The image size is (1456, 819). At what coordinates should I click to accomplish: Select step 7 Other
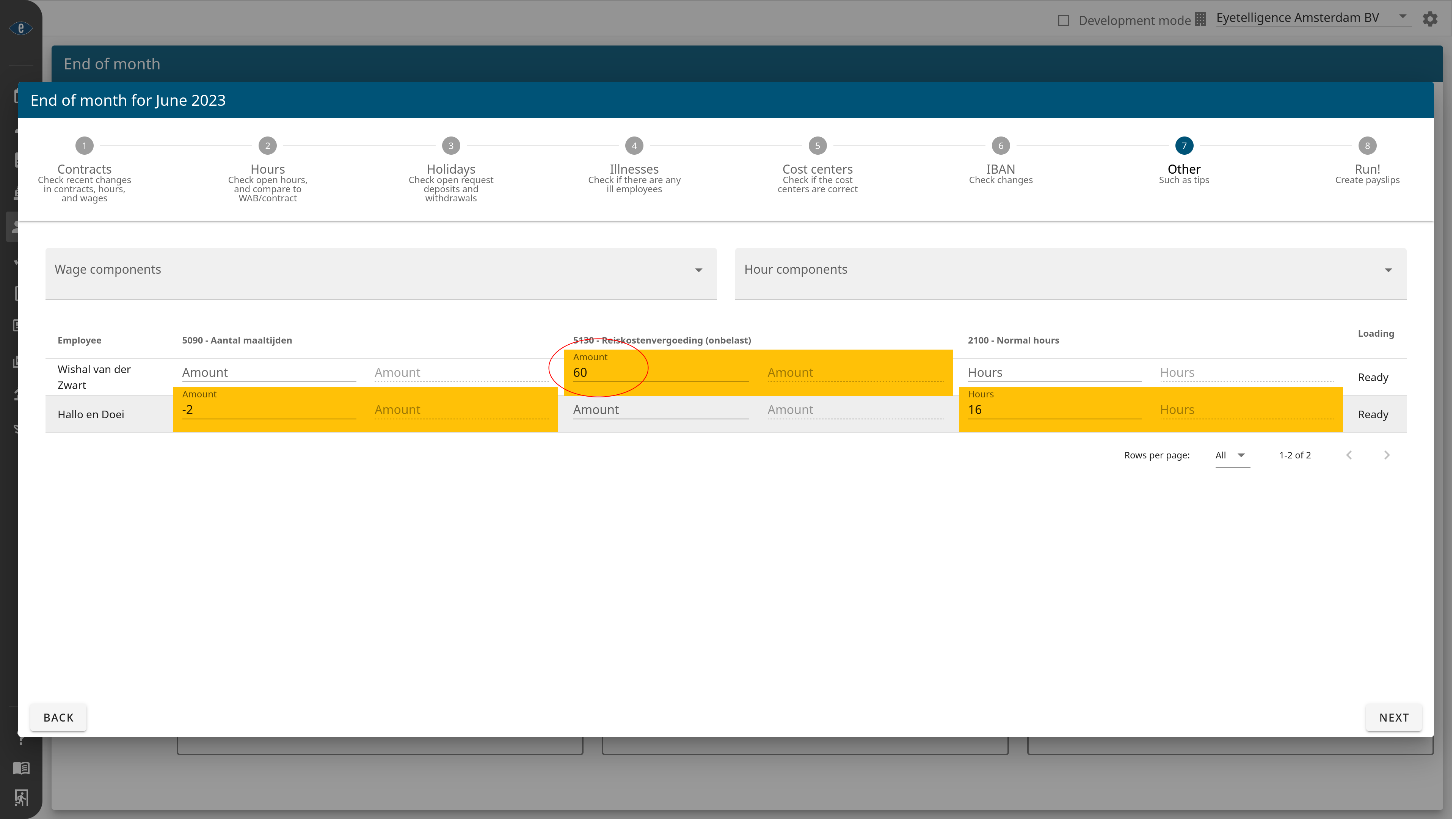[x=1183, y=160]
